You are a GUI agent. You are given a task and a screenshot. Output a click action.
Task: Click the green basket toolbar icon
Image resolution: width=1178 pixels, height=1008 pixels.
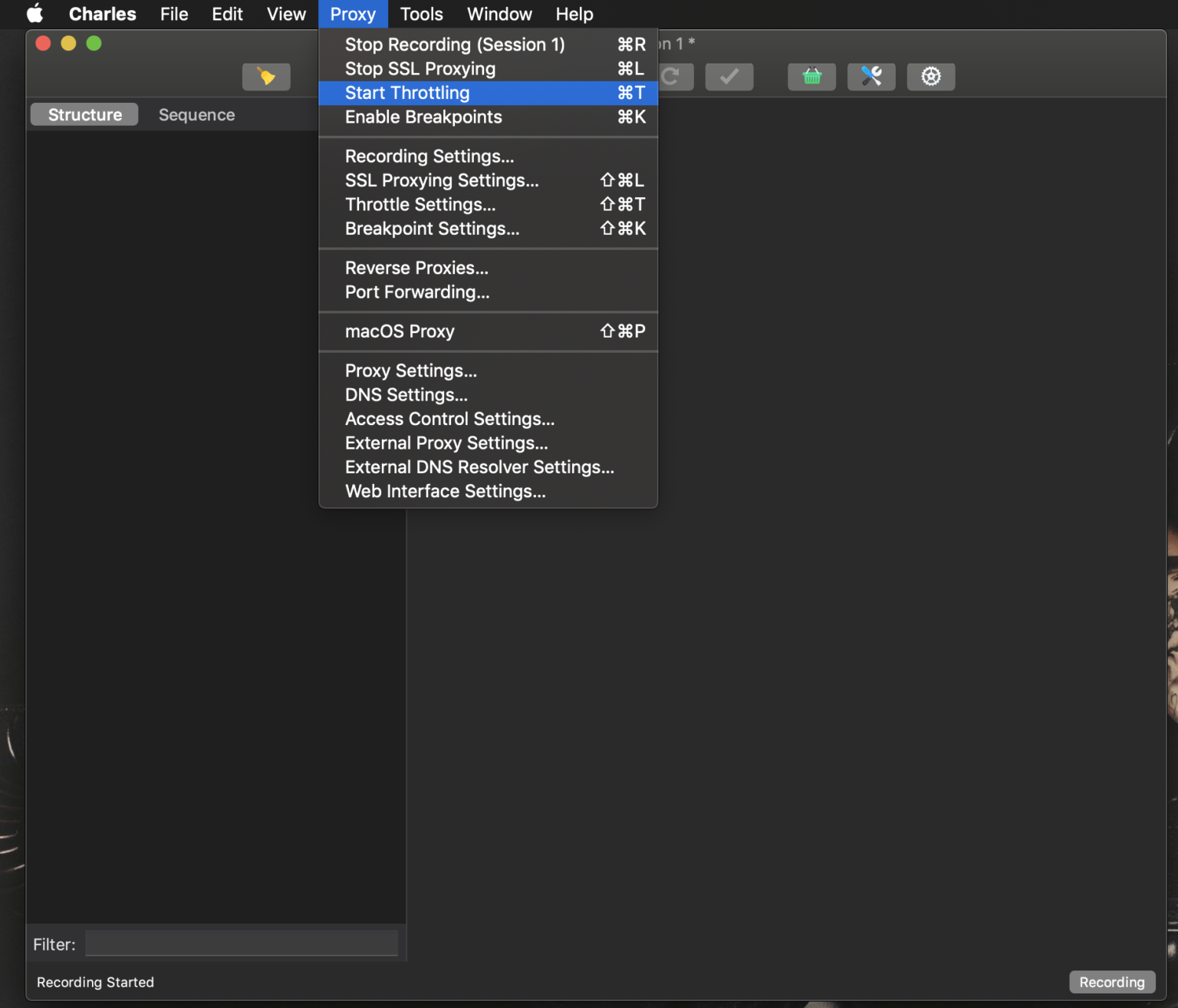pyautogui.click(x=811, y=77)
